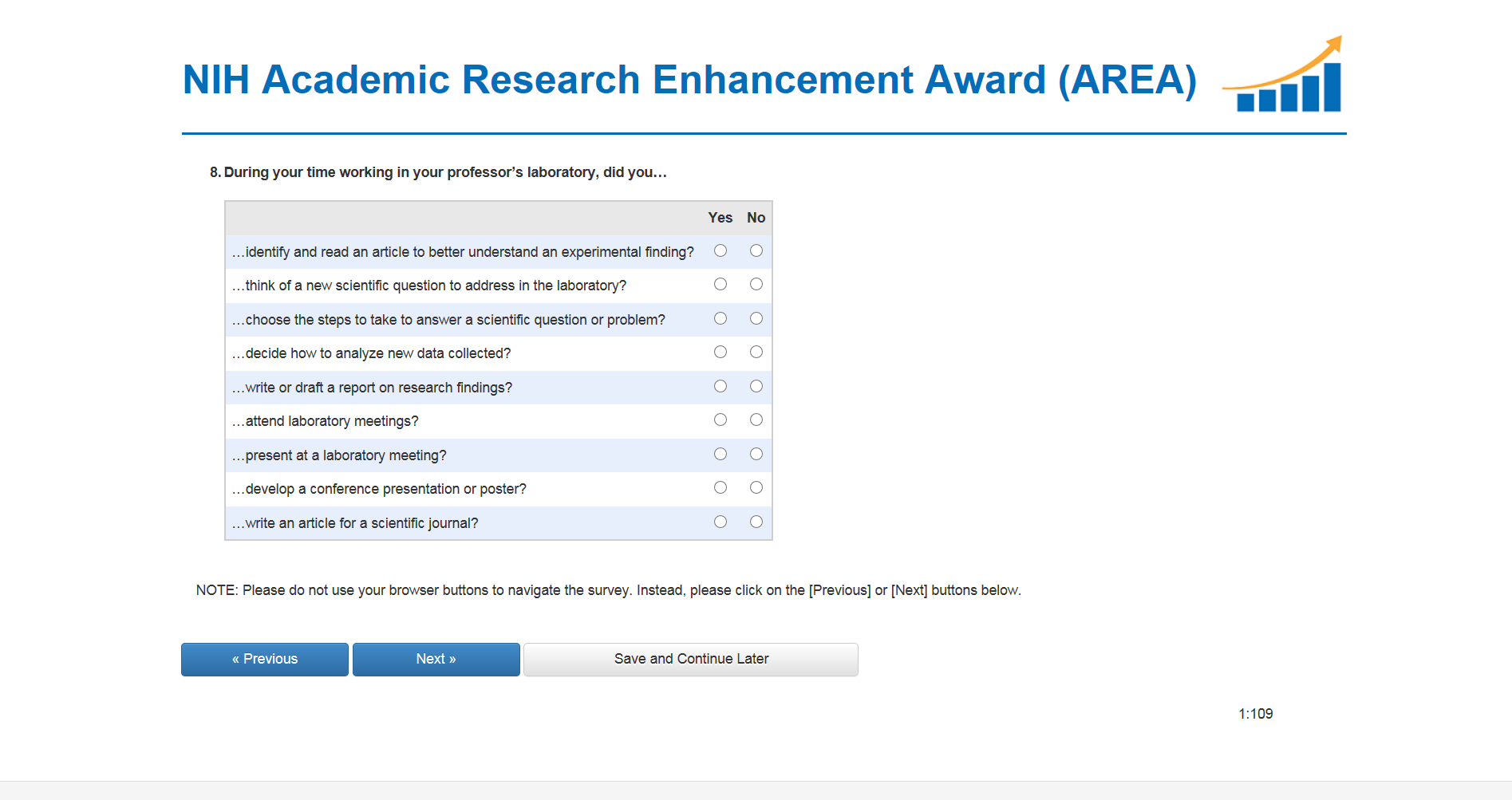Select No for write or draft a report

tap(756, 386)
